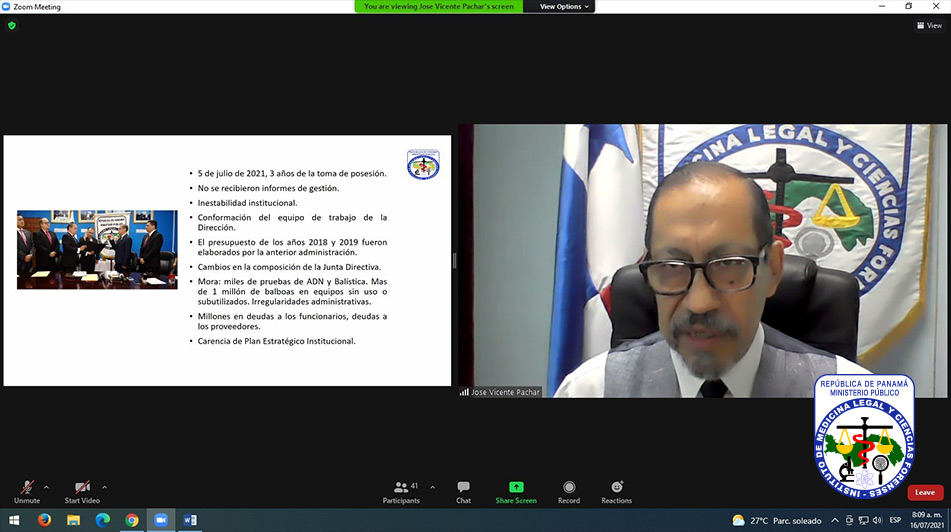The image size is (951, 532).
Task: Open Google Chrome from the taskbar
Action: click(132, 520)
